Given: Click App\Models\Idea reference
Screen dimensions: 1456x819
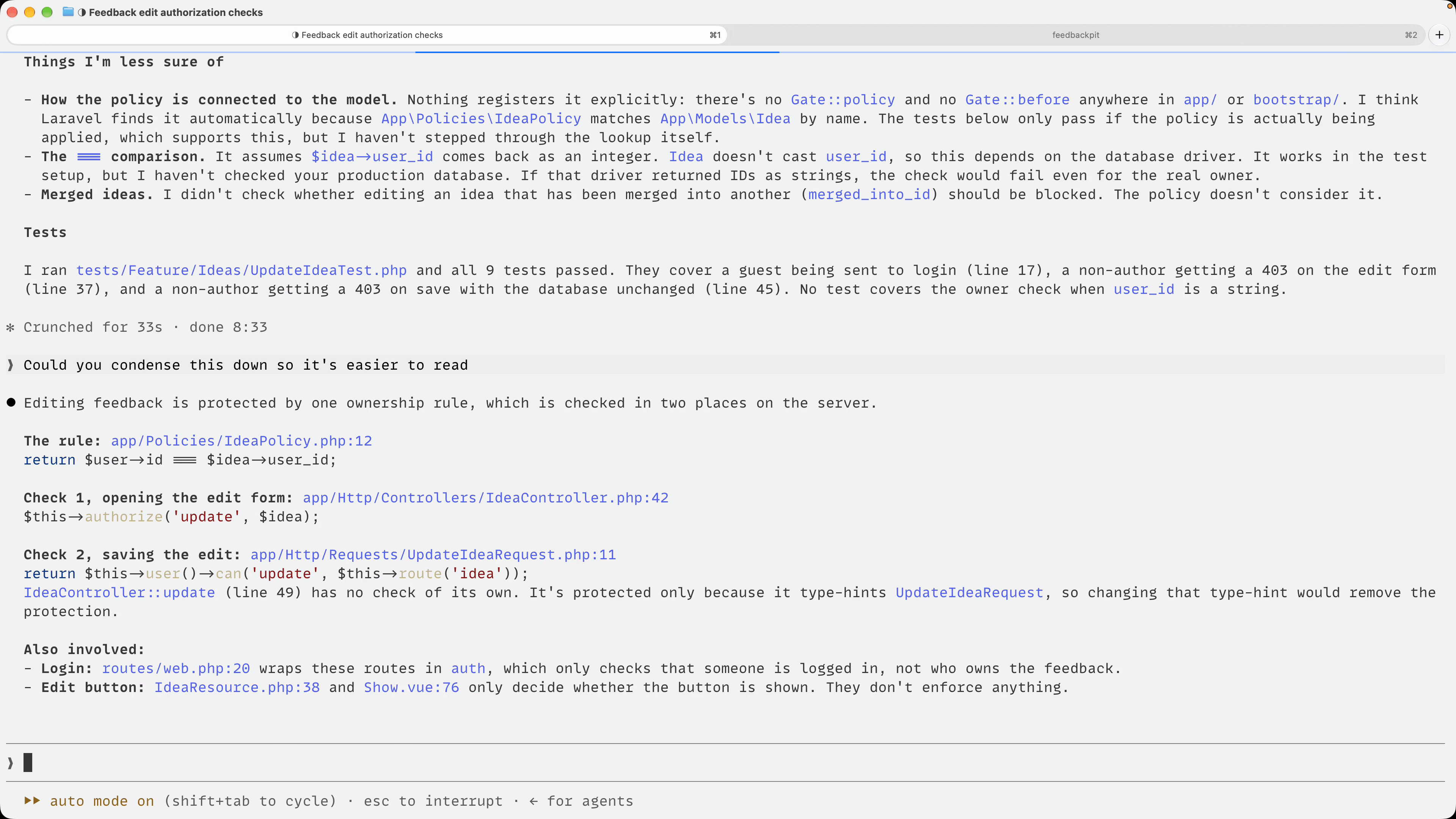Looking at the screenshot, I should [725, 119].
